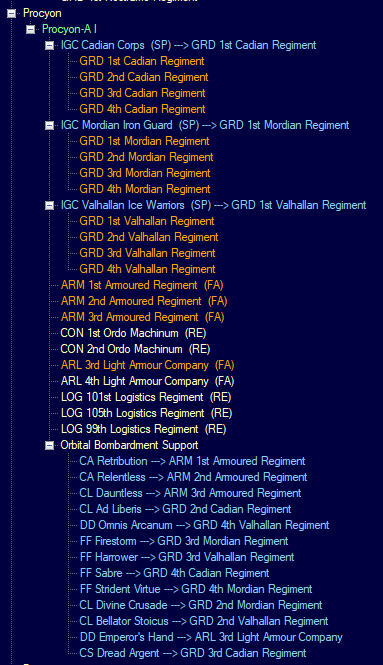
Task: Select GRD 4th Mordian Regiment under Iron Guard
Action: point(145,189)
